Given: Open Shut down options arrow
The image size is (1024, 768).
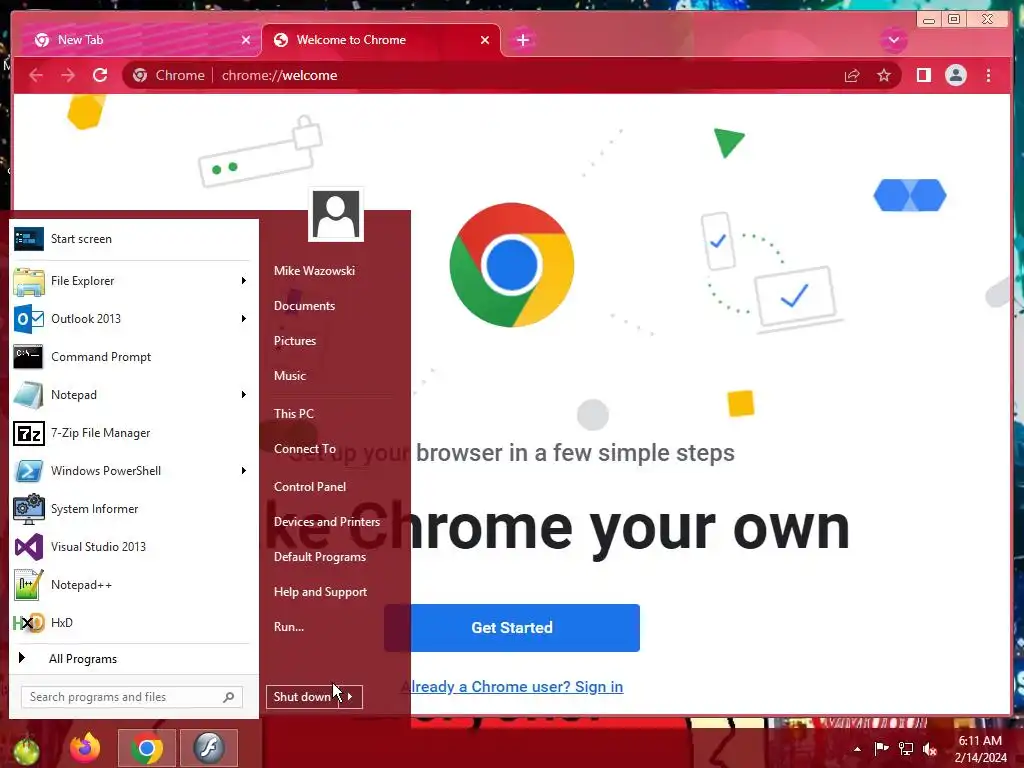Looking at the screenshot, I should pos(351,697).
